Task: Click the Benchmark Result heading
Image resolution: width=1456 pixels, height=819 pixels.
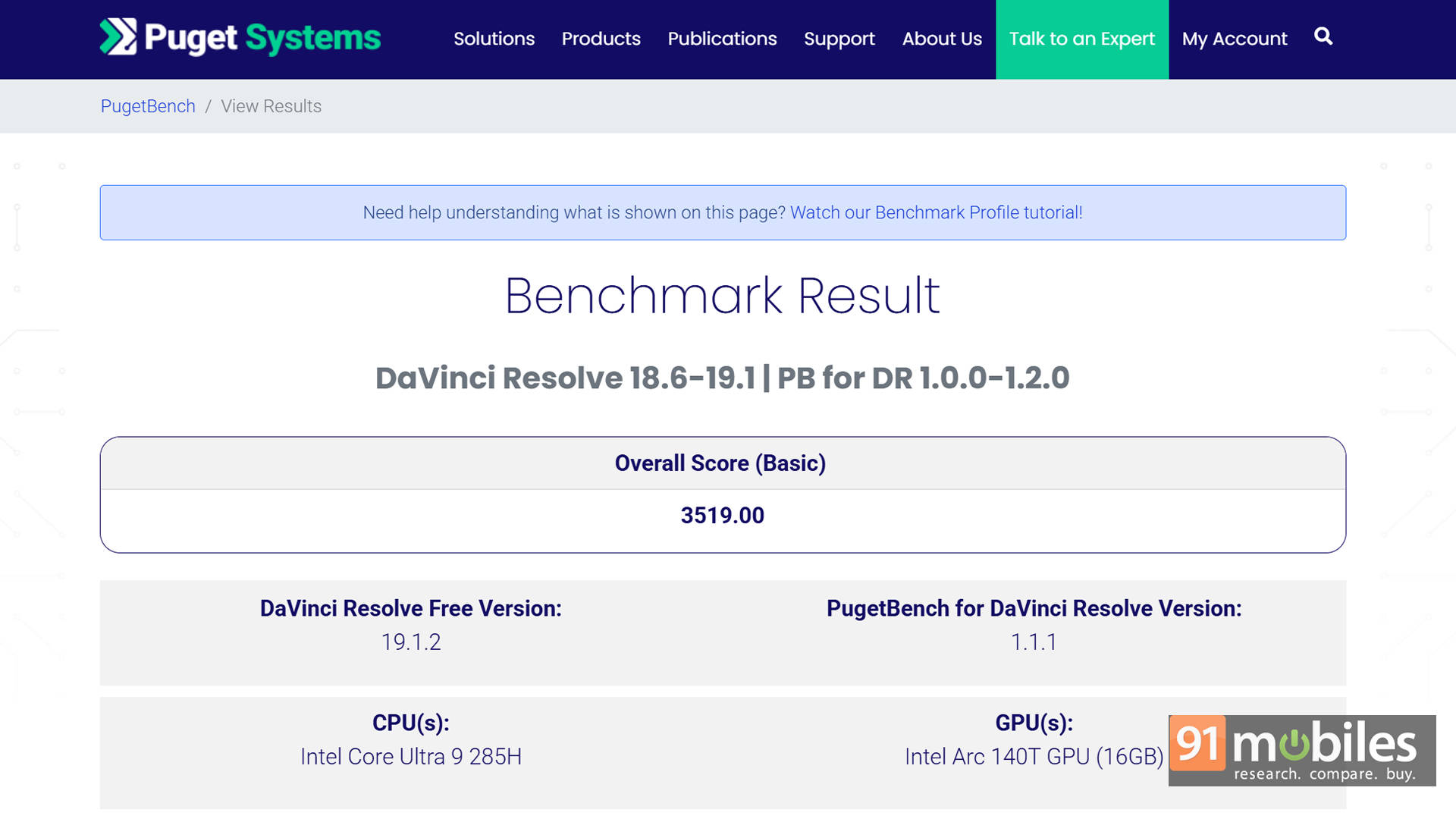Action: [x=722, y=295]
